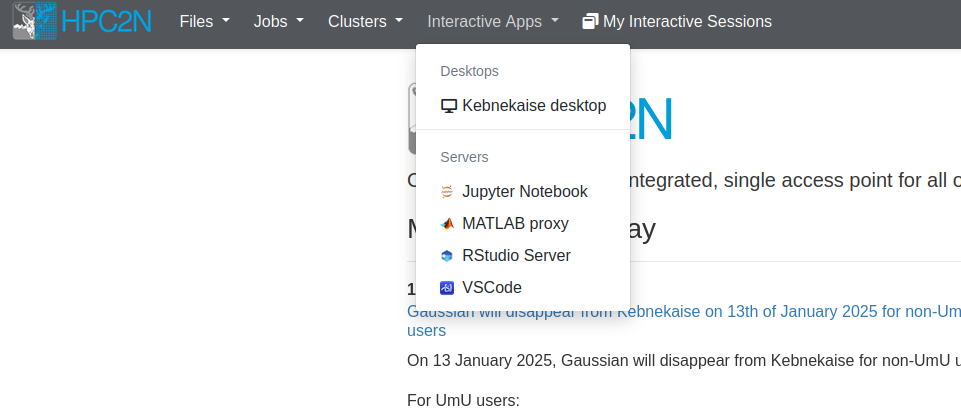Click the "For UmU users:" text
Screen dimensions: 961x412
463,401
